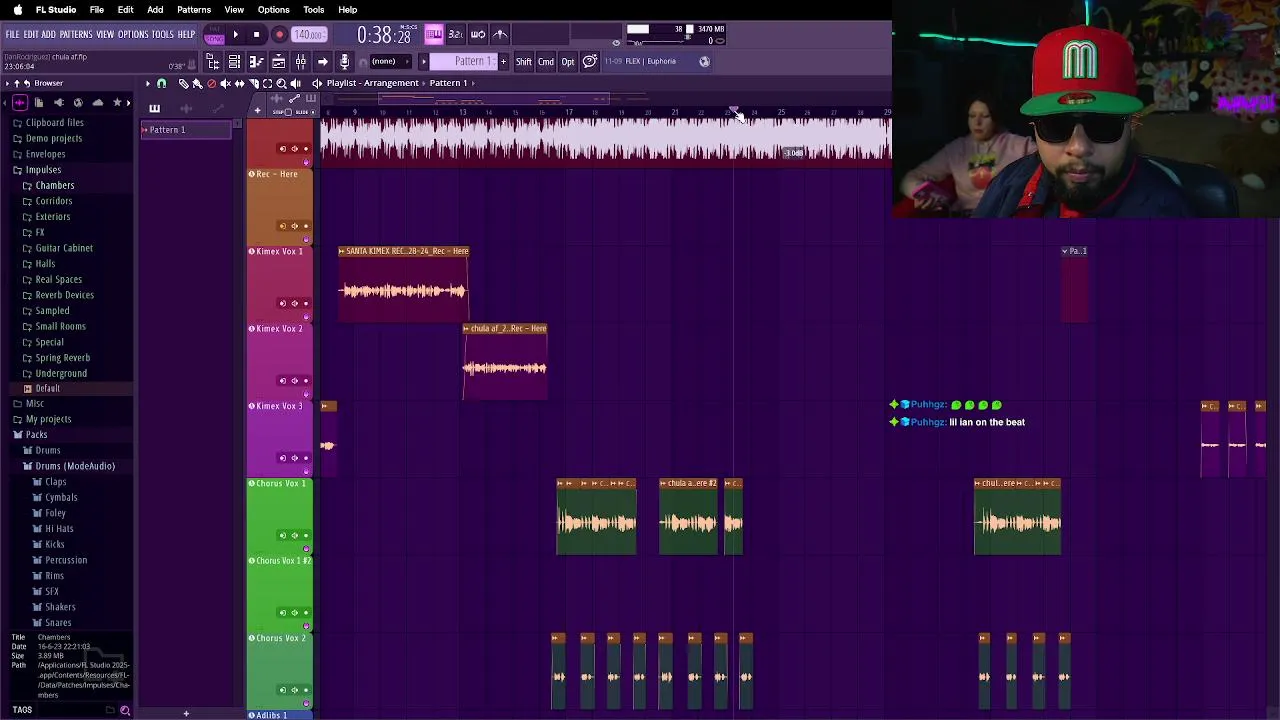
Task: Open the playlist menu arrow left of magnet
Action: click(147, 83)
